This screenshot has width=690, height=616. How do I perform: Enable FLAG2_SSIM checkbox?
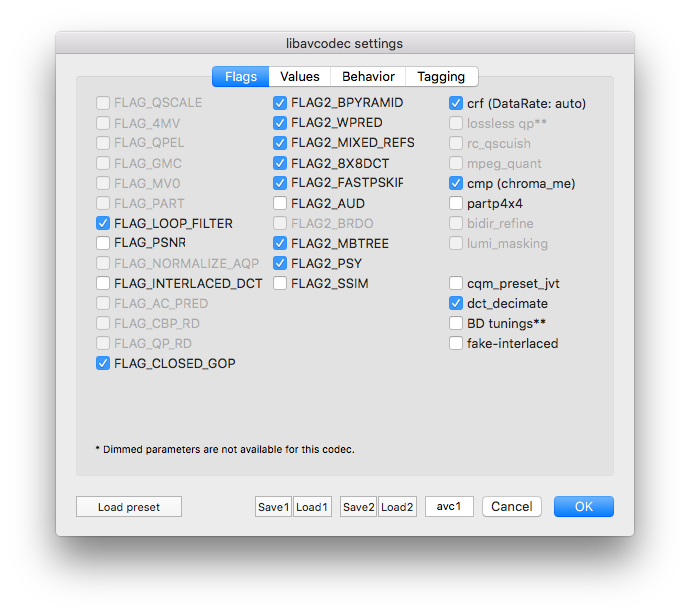click(x=280, y=283)
